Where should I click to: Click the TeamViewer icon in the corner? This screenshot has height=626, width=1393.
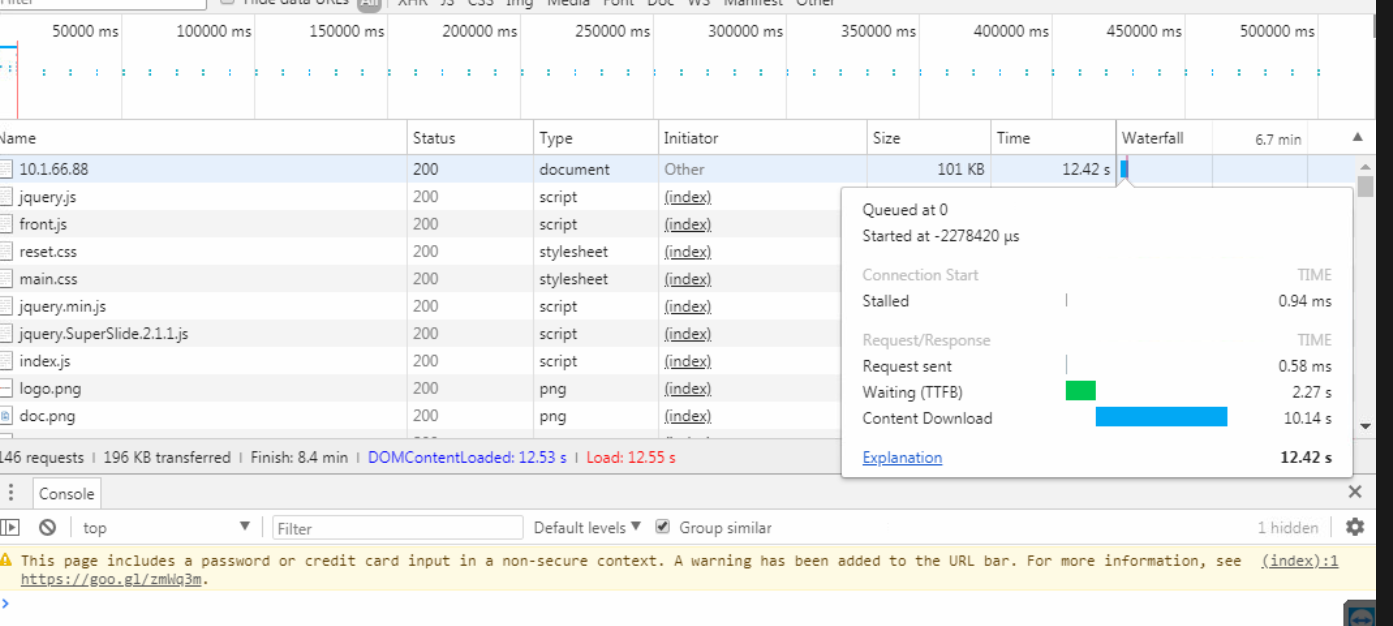1362,615
